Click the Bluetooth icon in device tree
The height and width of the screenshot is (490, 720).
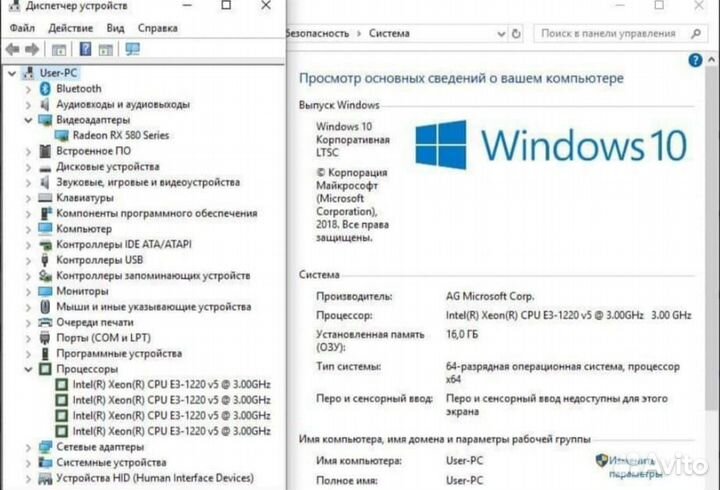[x=45, y=89]
